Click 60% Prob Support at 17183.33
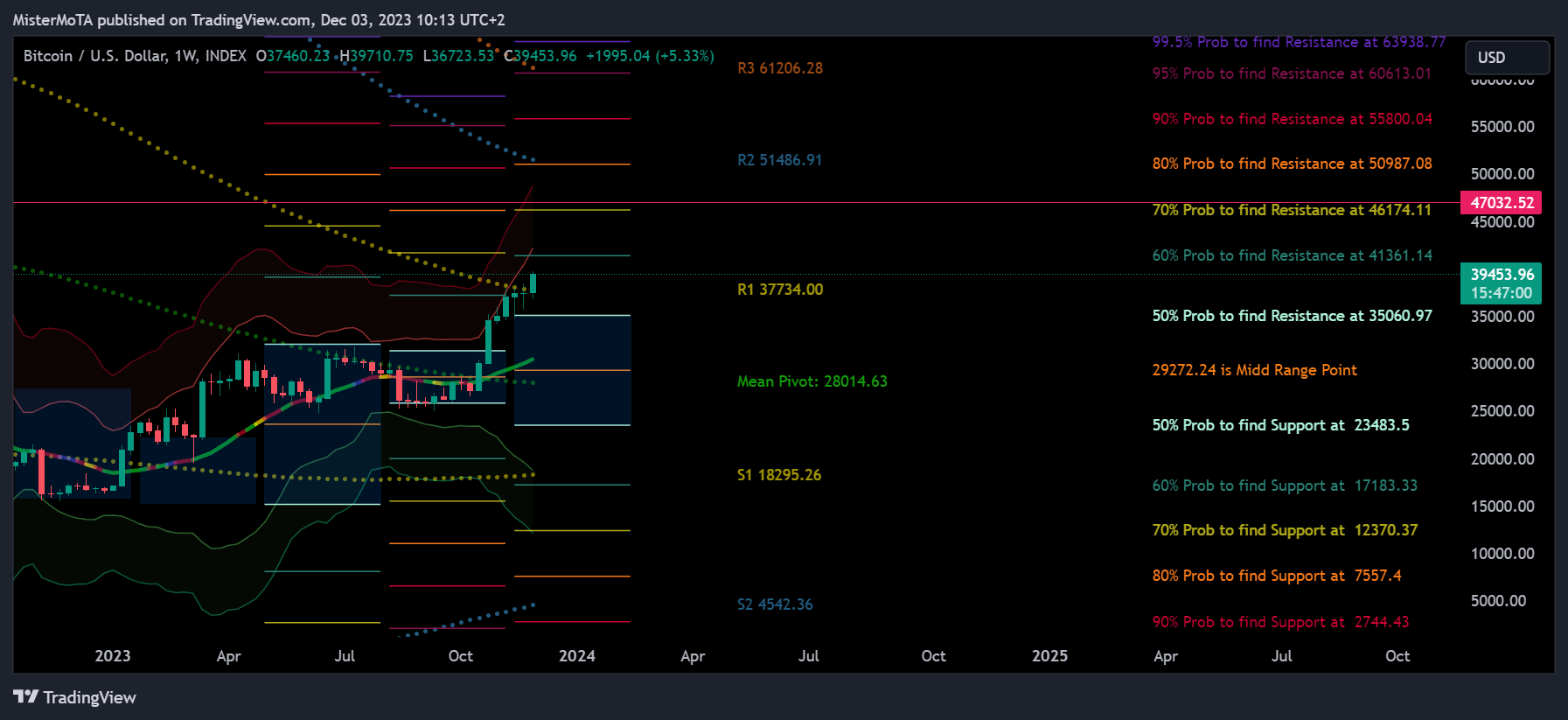Viewport: 1568px width, 720px height. [1285, 486]
